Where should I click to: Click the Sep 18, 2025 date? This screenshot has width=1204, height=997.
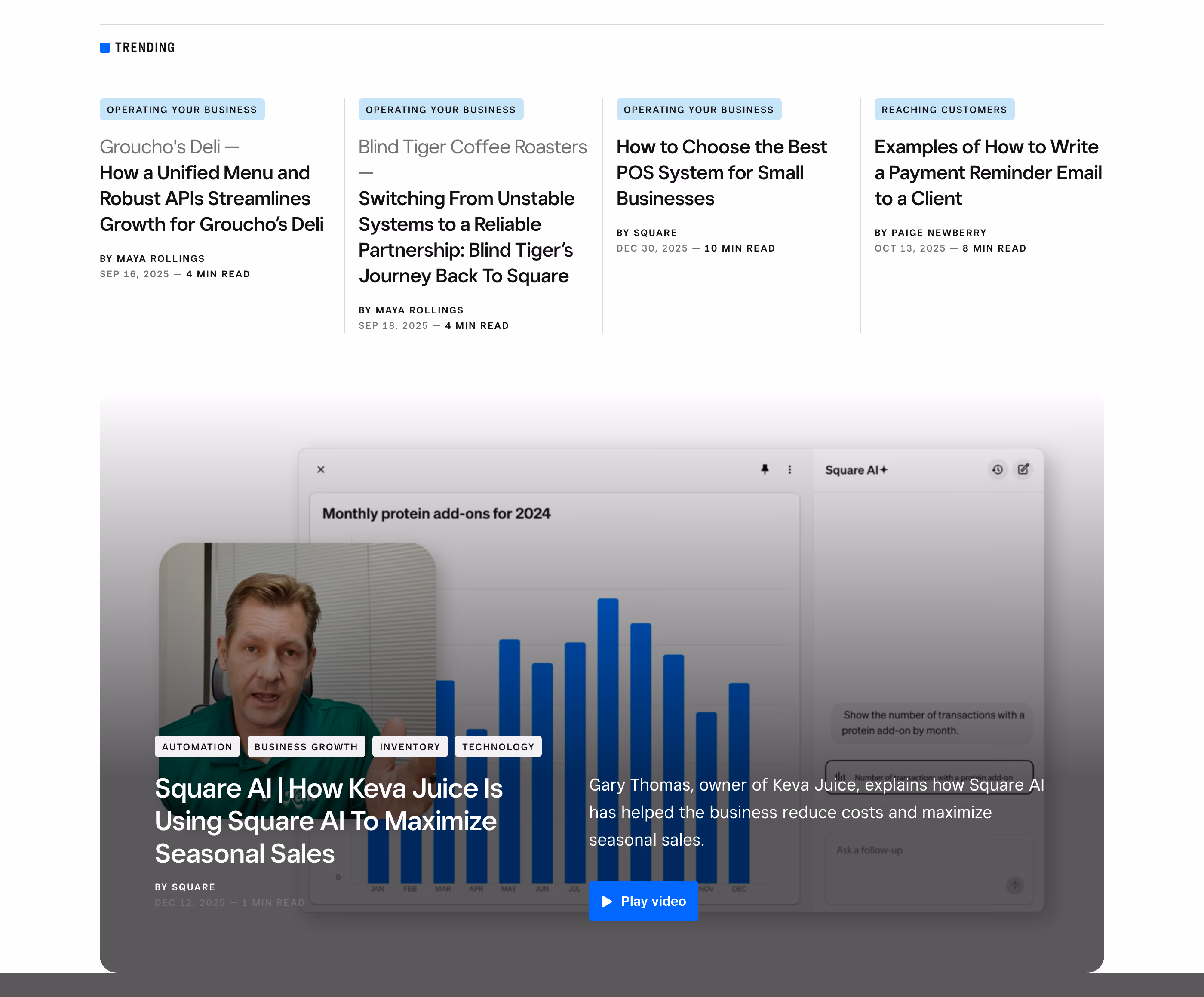(393, 325)
